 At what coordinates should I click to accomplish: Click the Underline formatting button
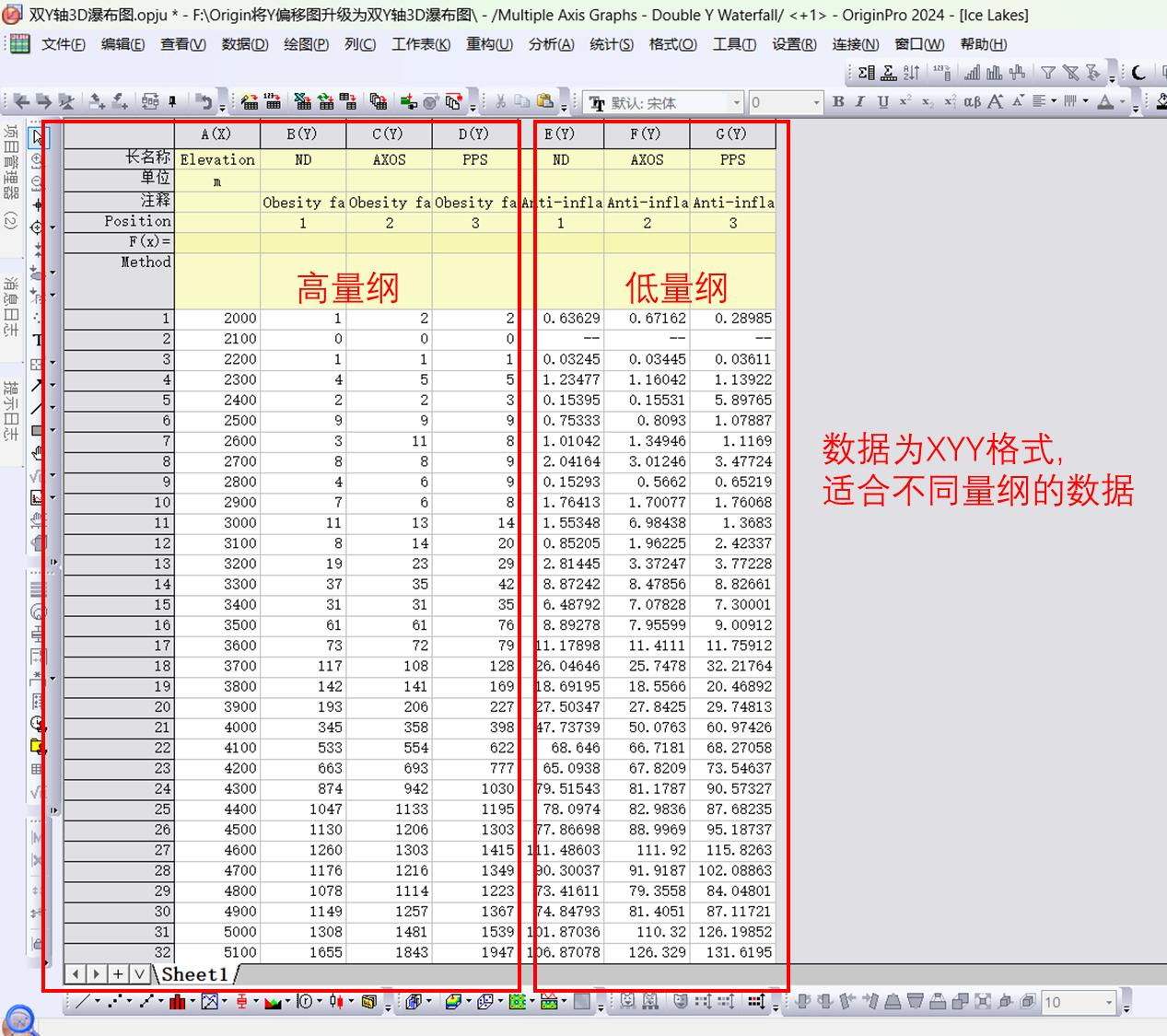882,101
